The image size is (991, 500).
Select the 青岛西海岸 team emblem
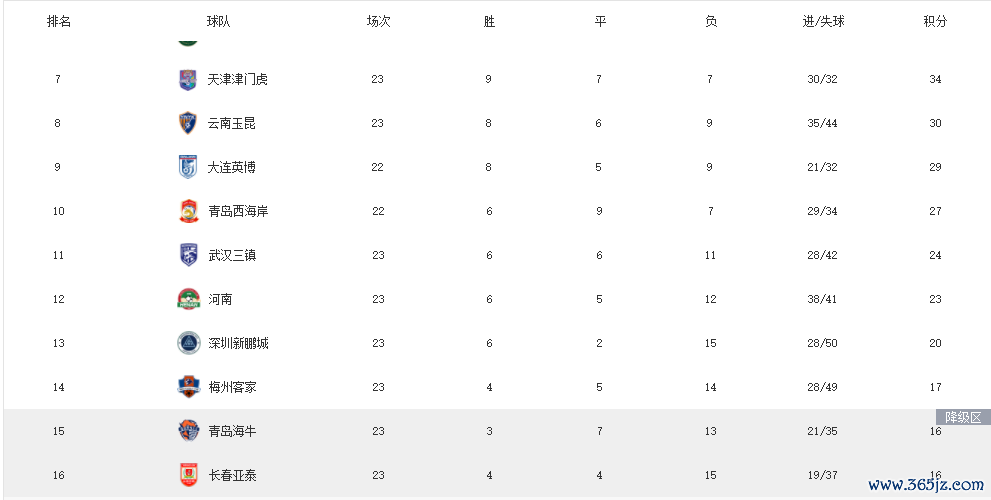click(188, 211)
